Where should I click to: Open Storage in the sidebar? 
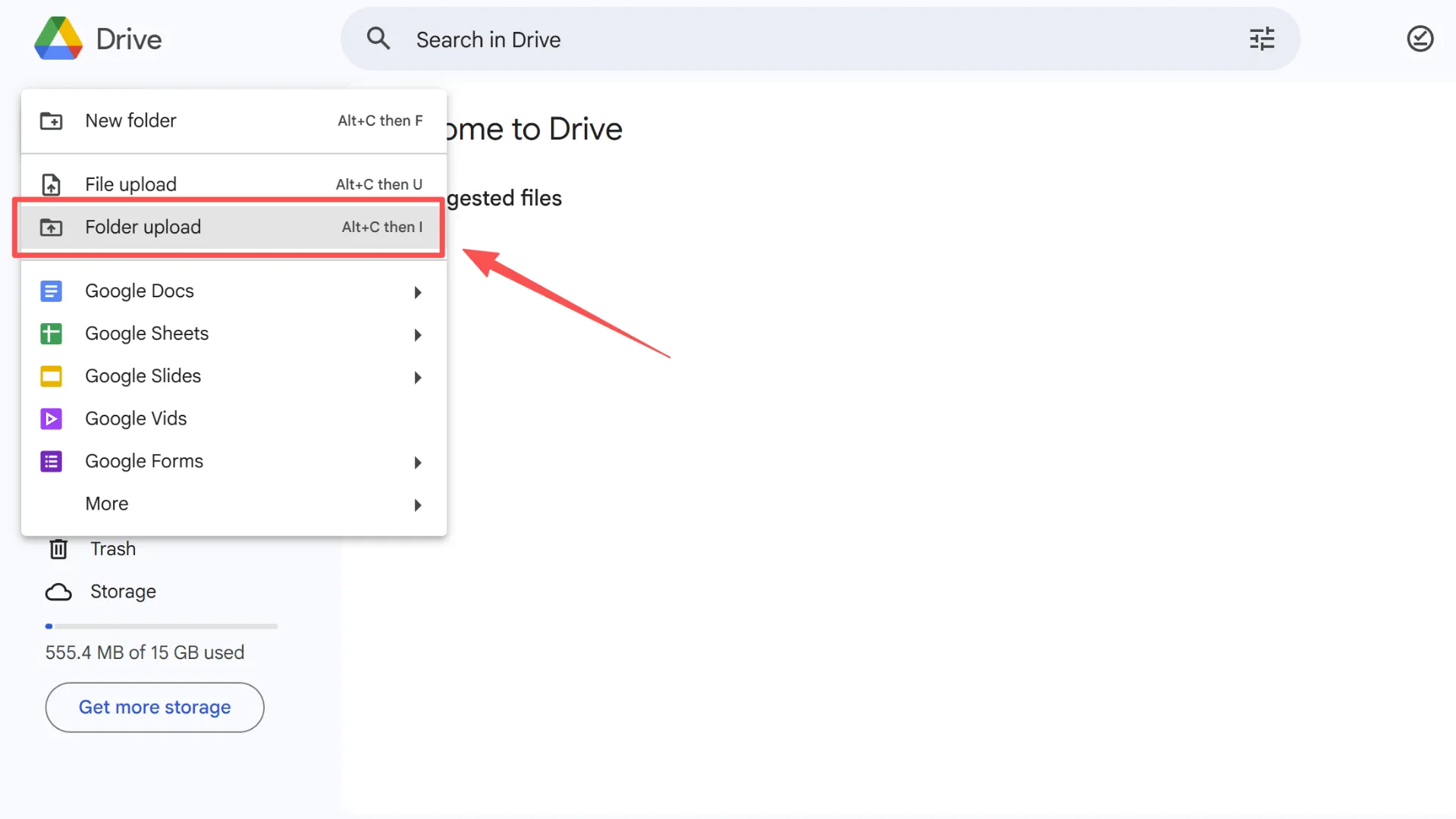click(x=123, y=591)
